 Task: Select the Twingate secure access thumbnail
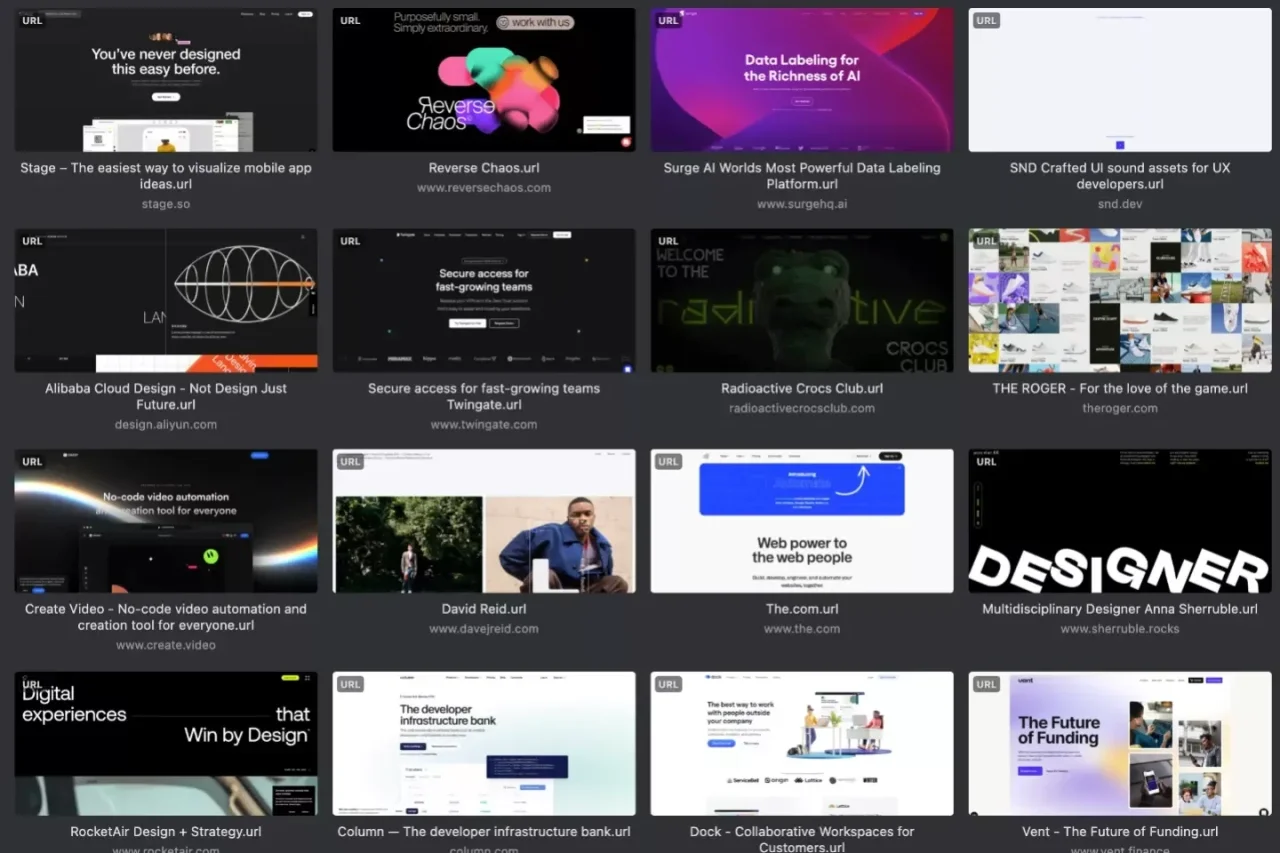tap(484, 300)
